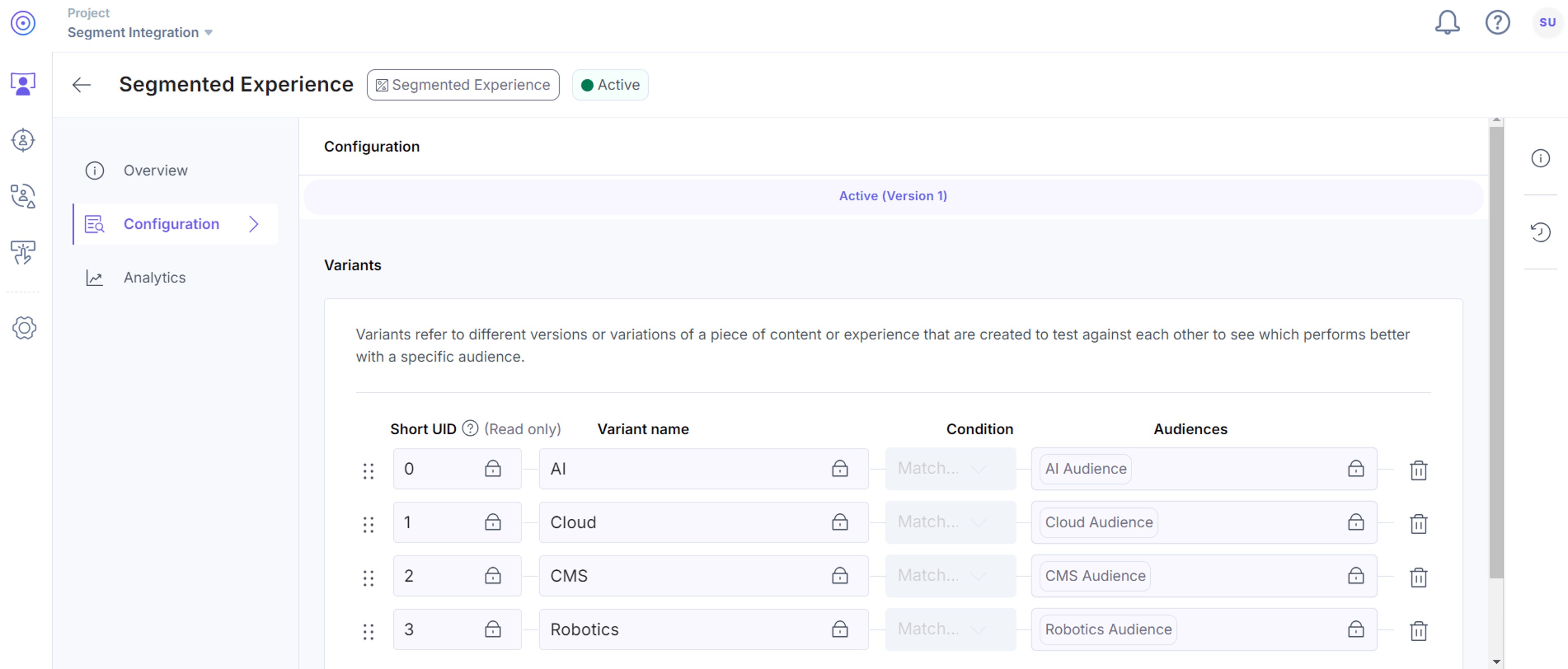The width and height of the screenshot is (1568, 669).
Task: Click the Robotics variant name field
Action: click(x=703, y=629)
